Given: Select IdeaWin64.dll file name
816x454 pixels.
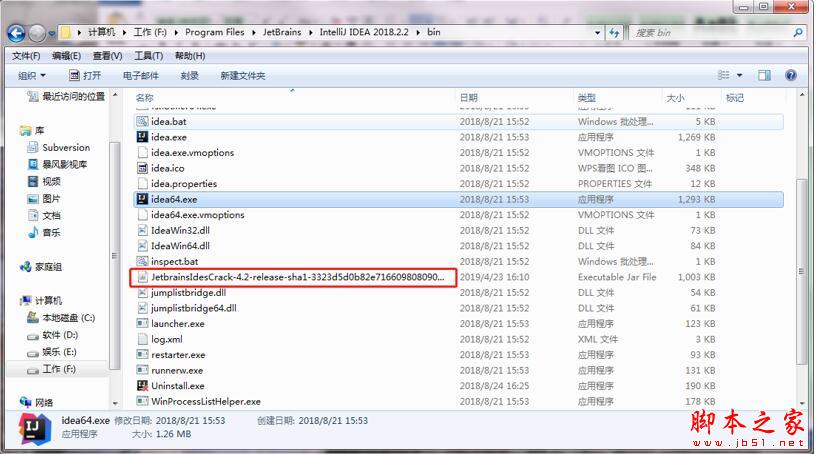Looking at the screenshot, I should pos(181,246).
